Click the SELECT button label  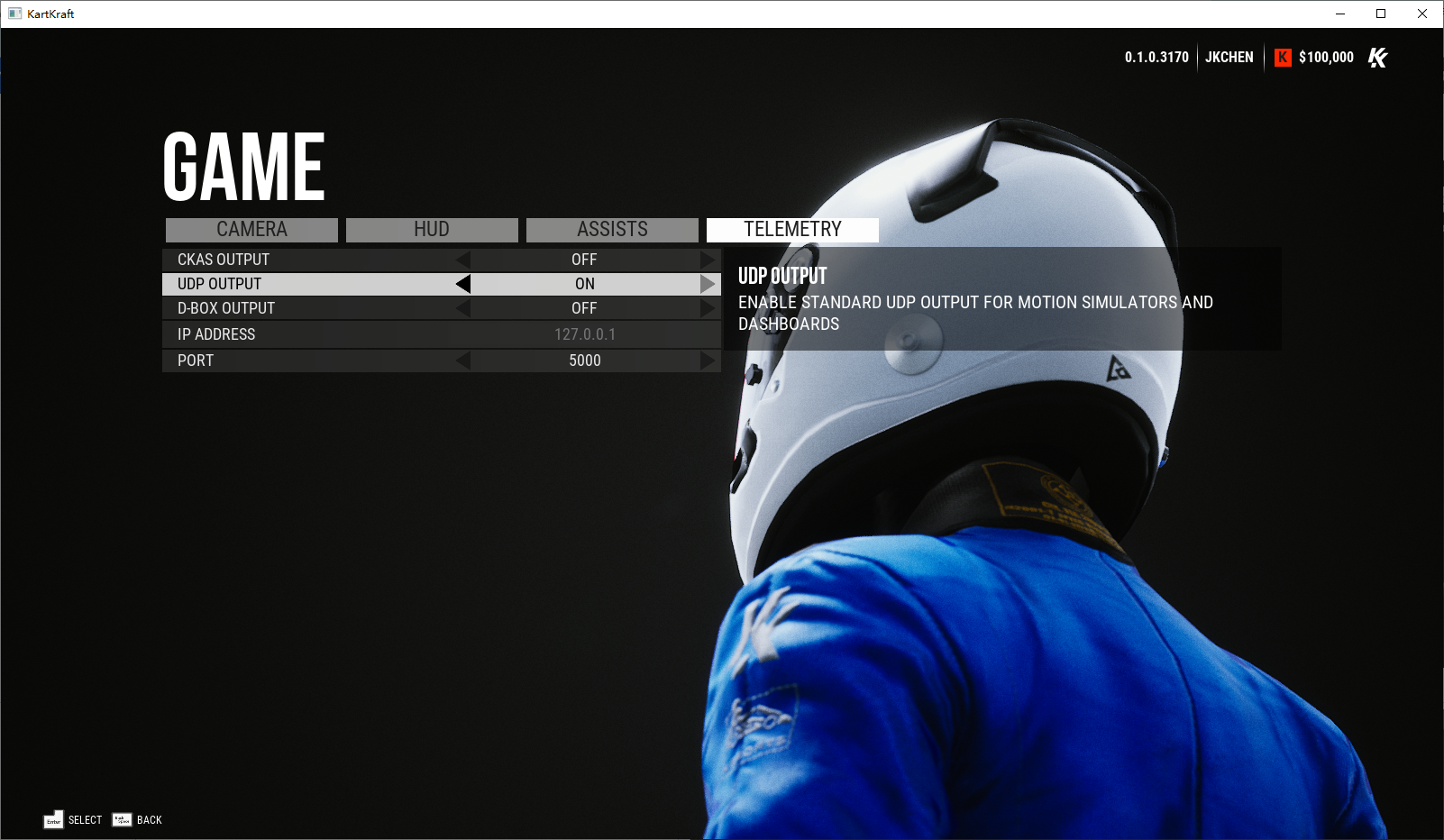tap(85, 820)
